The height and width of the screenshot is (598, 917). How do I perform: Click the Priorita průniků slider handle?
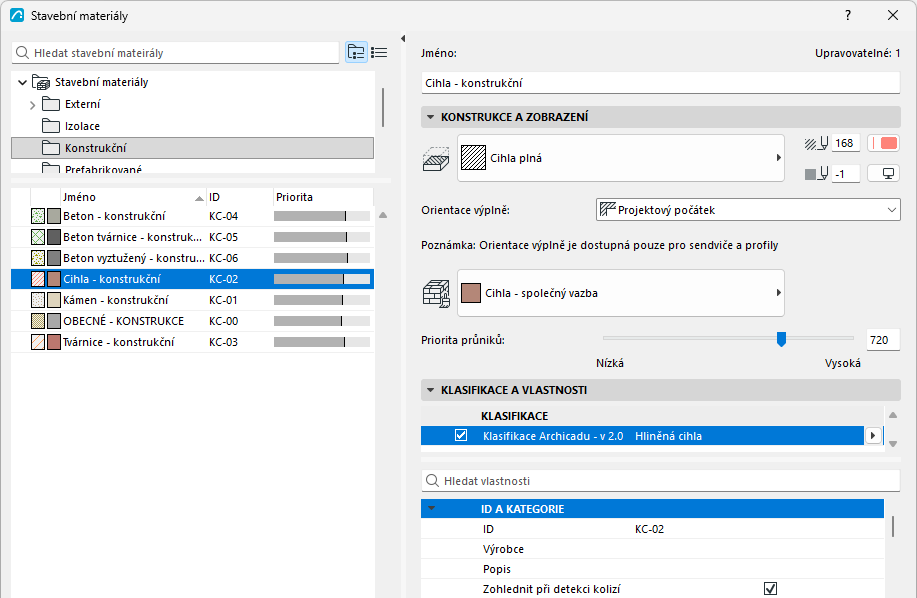[x=781, y=339]
